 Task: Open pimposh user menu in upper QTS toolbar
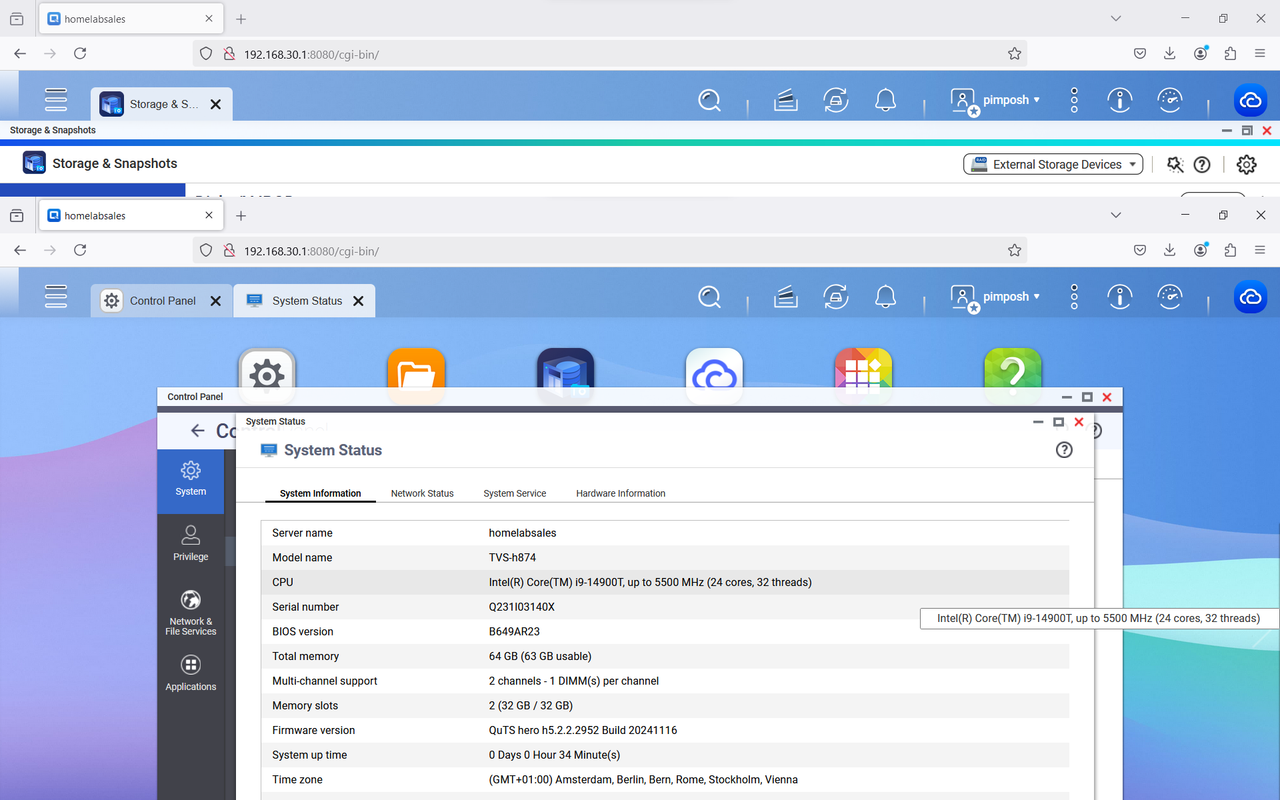(x=996, y=100)
